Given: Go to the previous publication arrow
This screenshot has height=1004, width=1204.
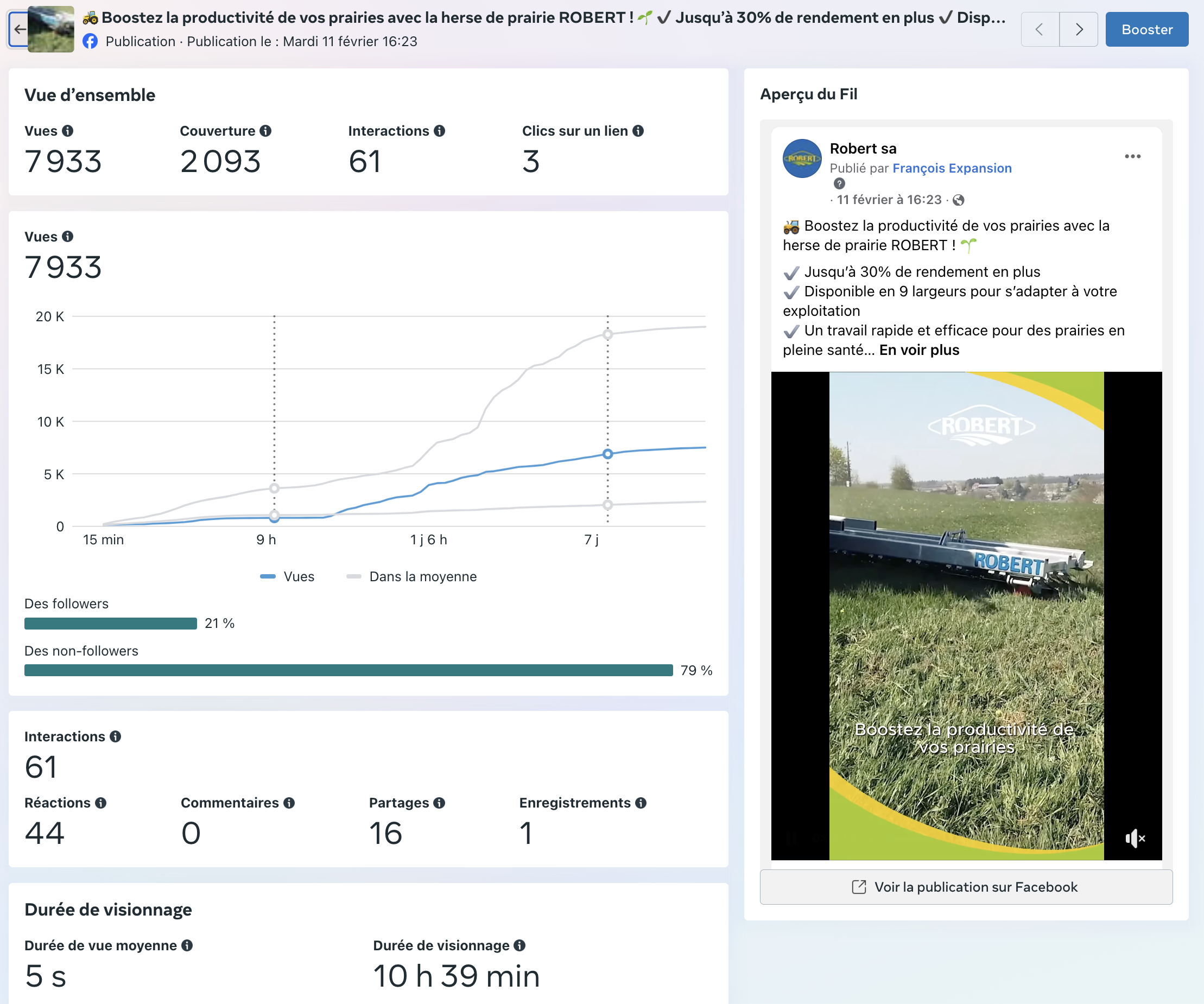Looking at the screenshot, I should [x=1040, y=29].
